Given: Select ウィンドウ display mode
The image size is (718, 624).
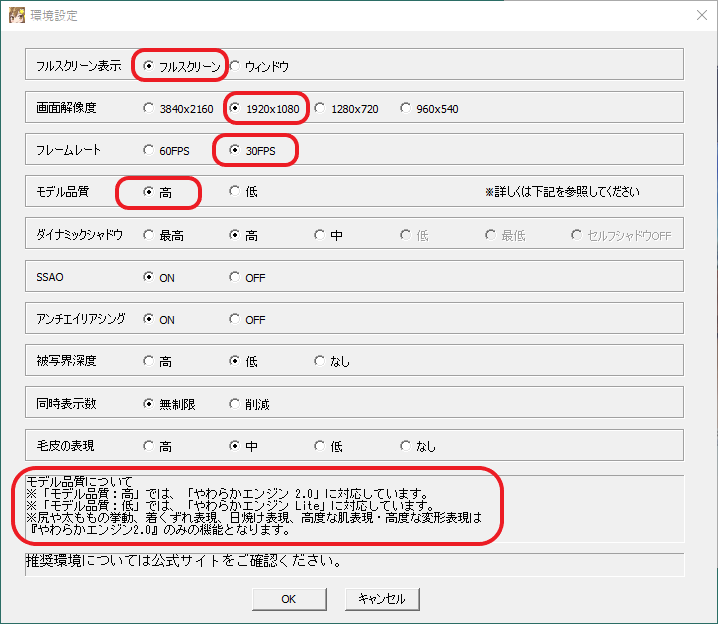Looking at the screenshot, I should [236, 66].
